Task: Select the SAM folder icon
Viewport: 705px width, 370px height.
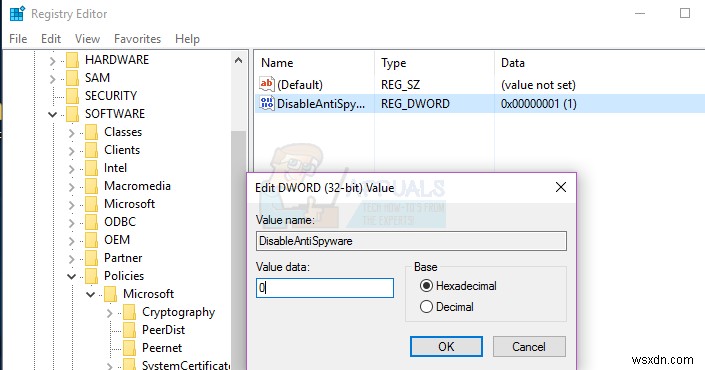Action: (x=72, y=78)
